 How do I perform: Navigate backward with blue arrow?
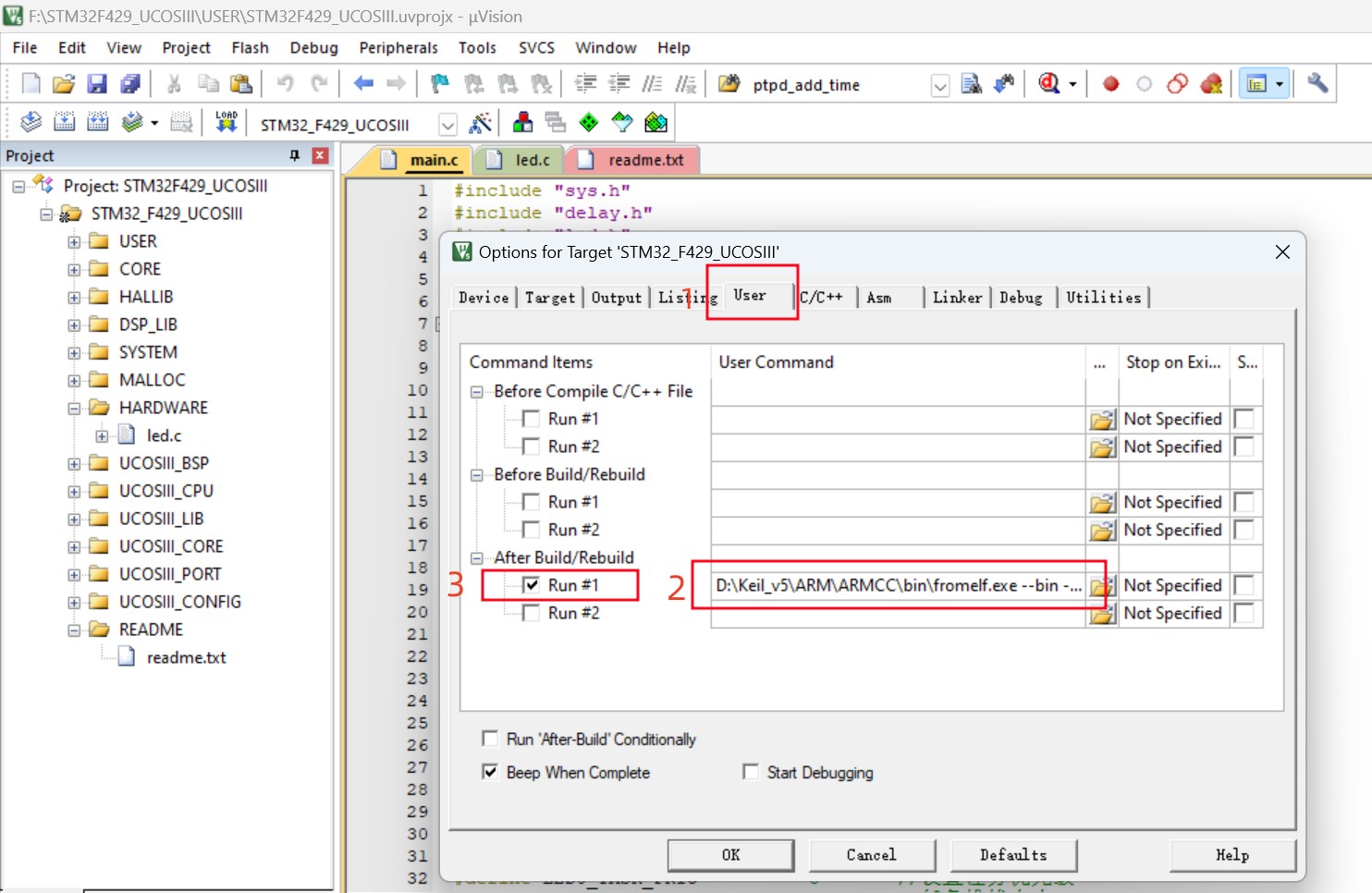click(x=363, y=84)
